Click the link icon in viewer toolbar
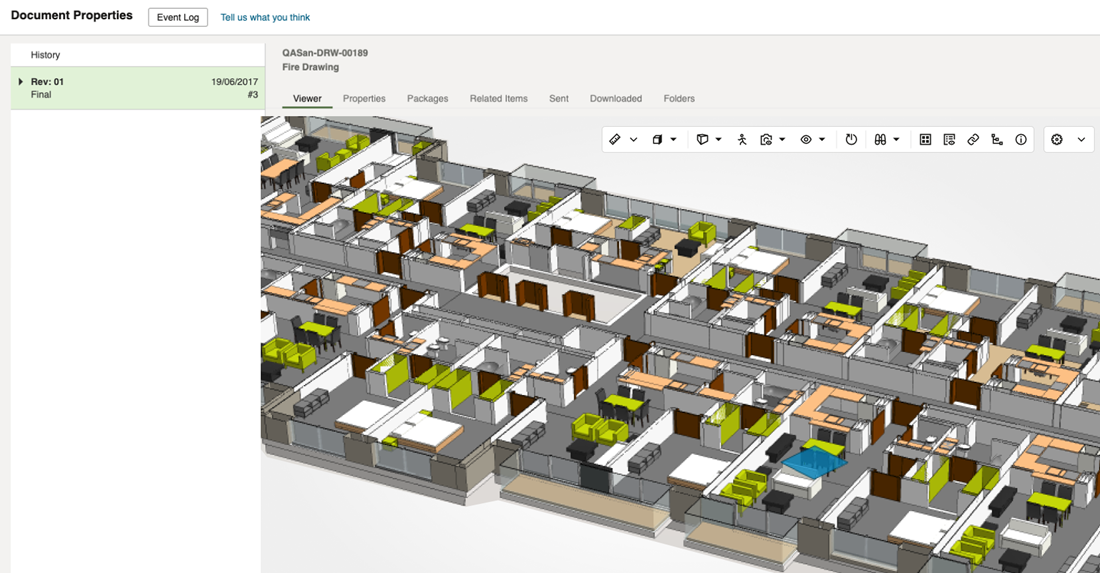Screen dimensions: 1100x573 [x=973, y=140]
